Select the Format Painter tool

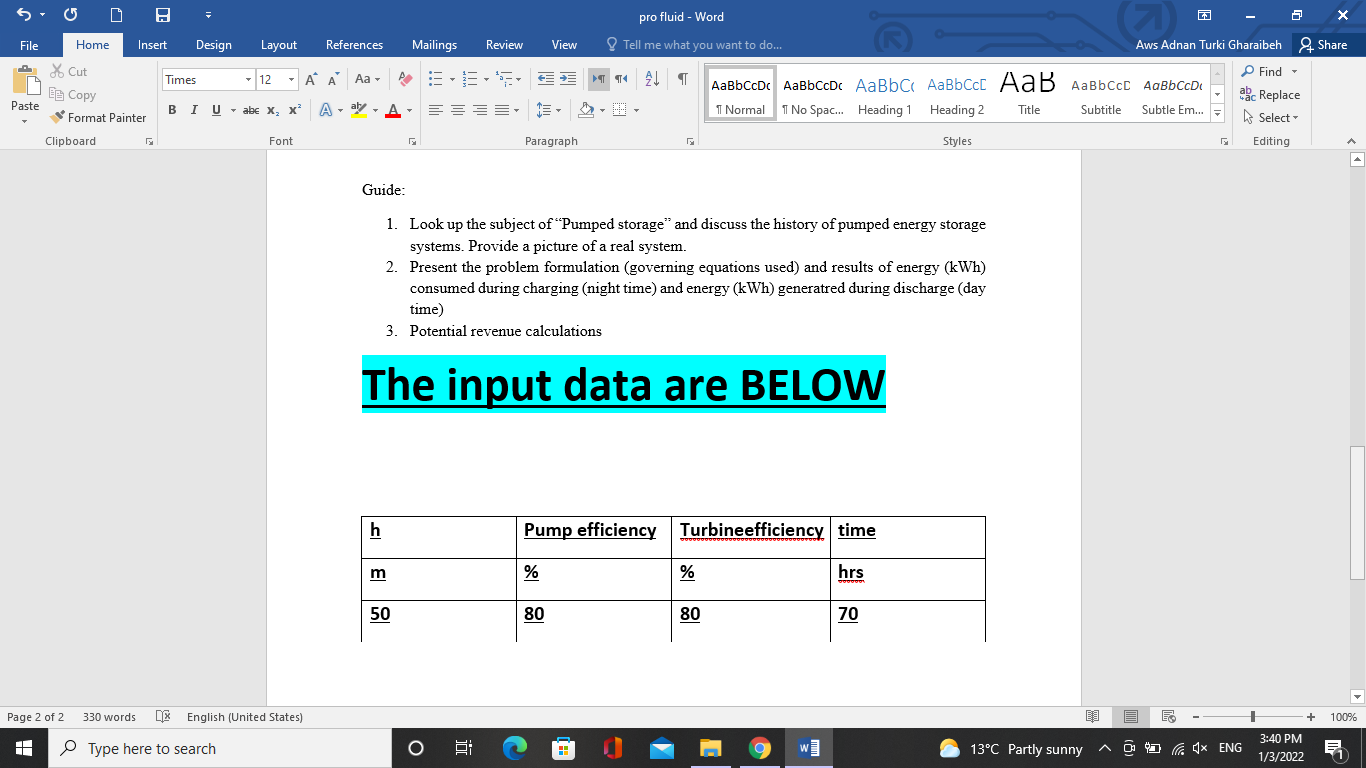[x=98, y=117]
